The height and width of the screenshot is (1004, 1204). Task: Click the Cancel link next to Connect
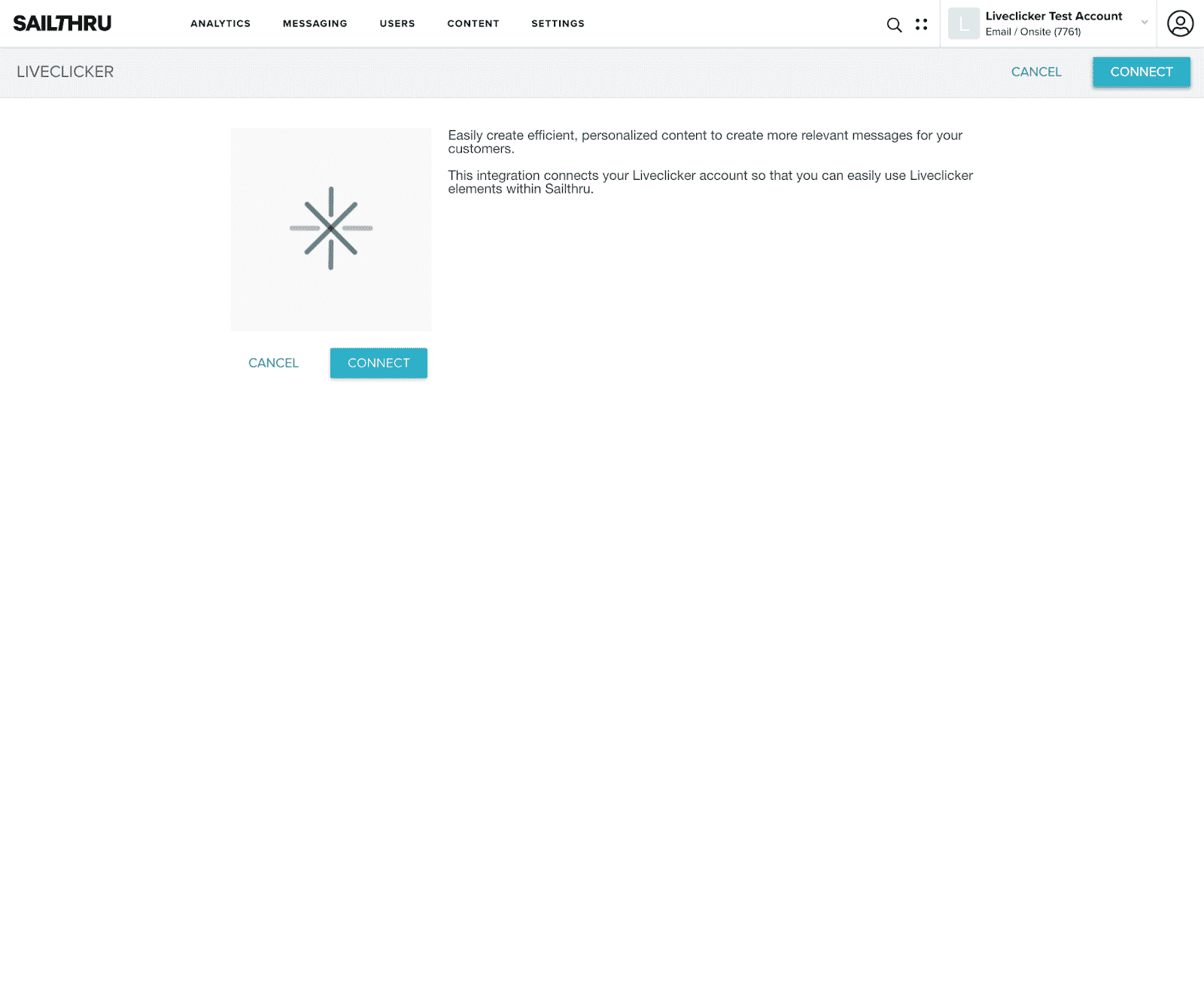coord(272,363)
